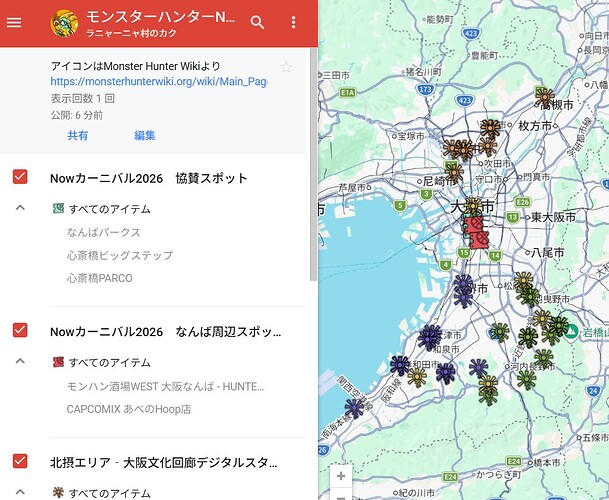Click the author name ラニャーニャ村のカク
Screen dimensions: 609x500
point(131,33)
